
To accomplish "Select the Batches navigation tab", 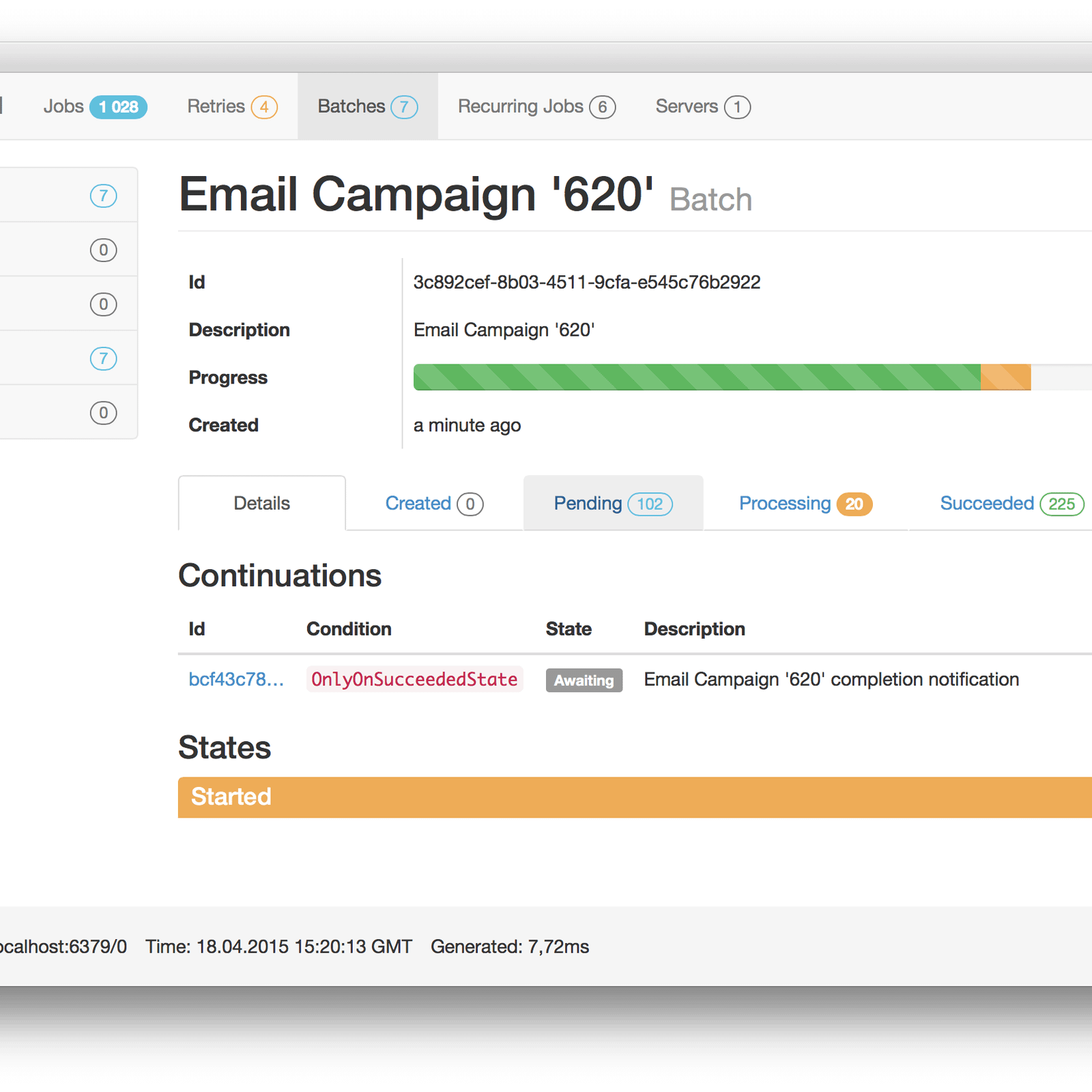I will (x=367, y=106).
